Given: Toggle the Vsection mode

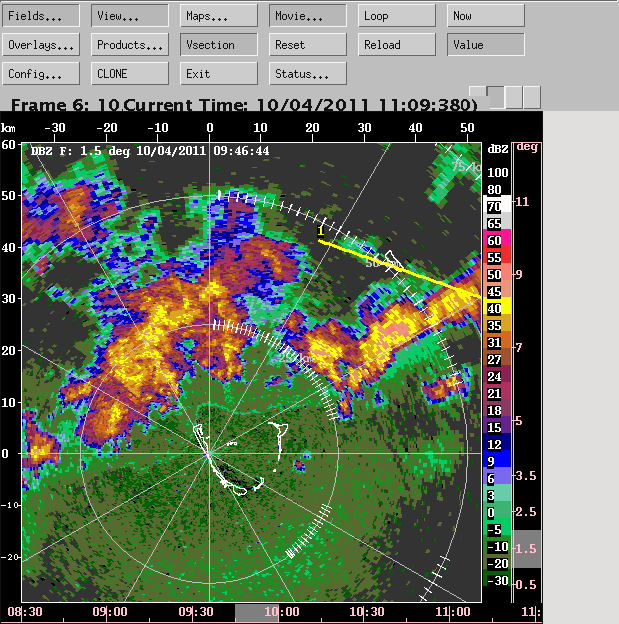Looking at the screenshot, I should [219, 45].
